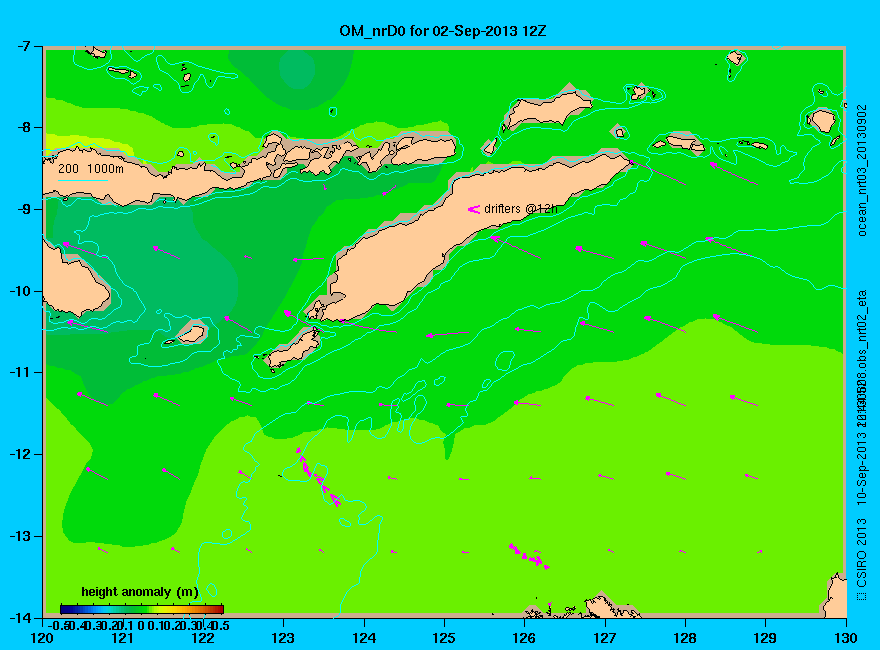Click longitude tick label "125"
880x650 pixels.
click(444, 638)
